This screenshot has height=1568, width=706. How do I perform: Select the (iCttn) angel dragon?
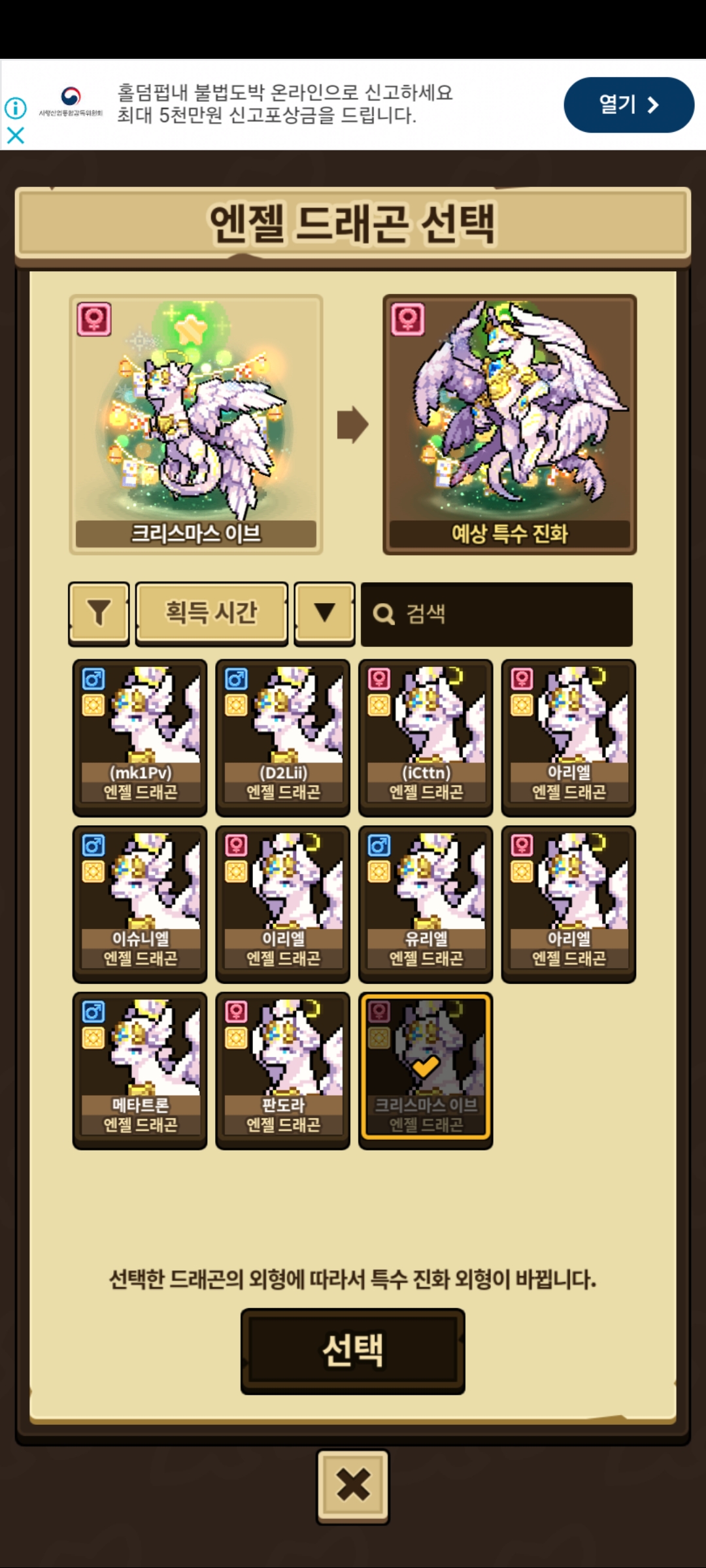click(426, 738)
